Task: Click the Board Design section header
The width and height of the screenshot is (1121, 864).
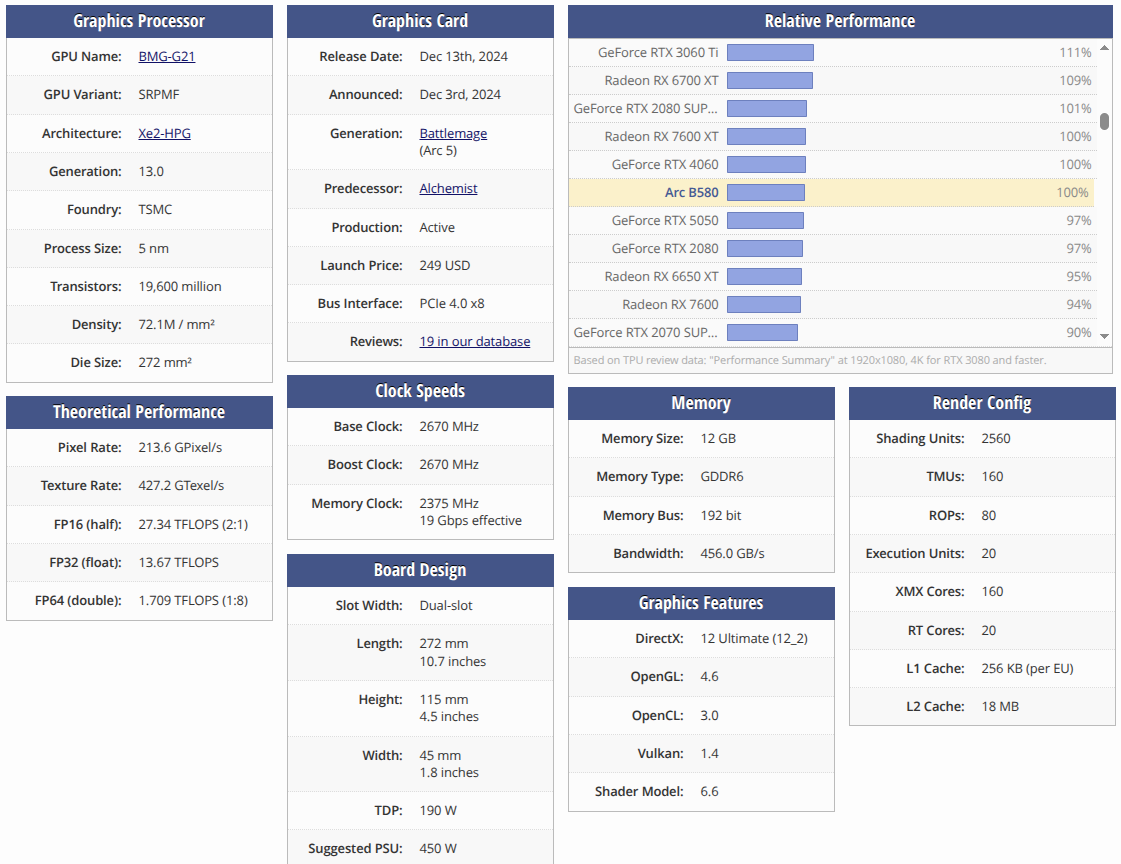Action: [420, 570]
